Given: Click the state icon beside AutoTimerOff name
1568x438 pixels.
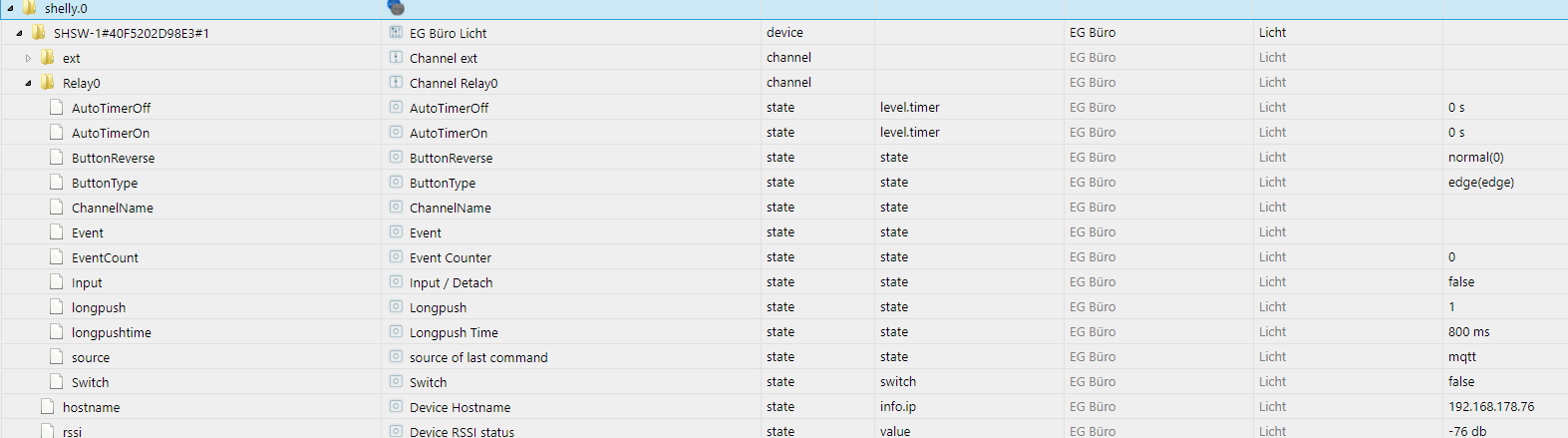Looking at the screenshot, I should [396, 108].
